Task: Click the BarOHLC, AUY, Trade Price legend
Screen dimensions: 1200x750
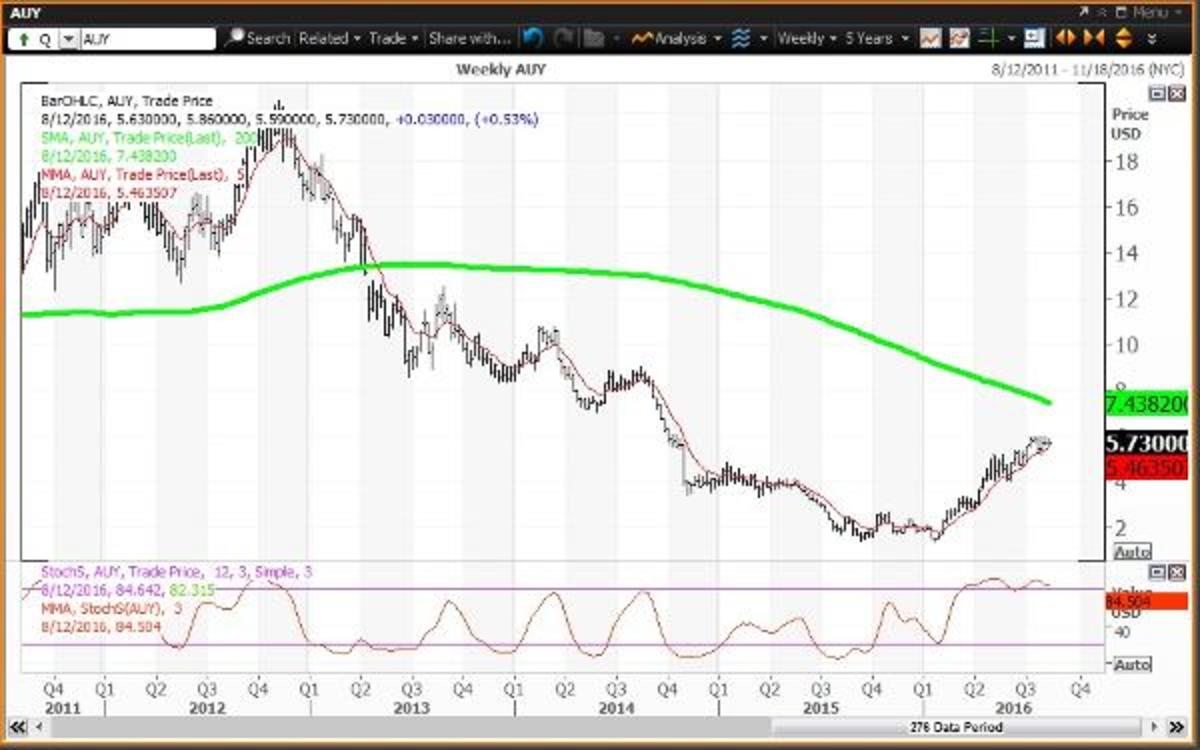Action: pos(126,102)
